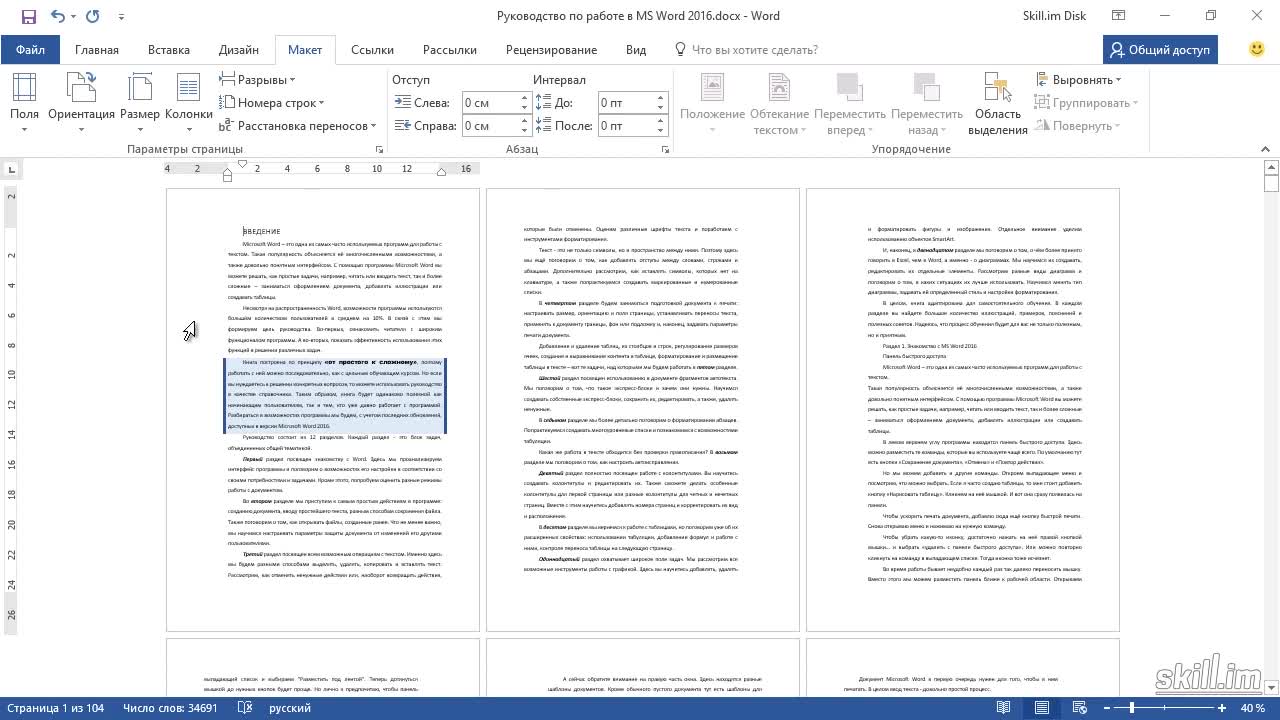Click the После spacing-after input field
This screenshot has width=1280, height=720.
[626, 126]
